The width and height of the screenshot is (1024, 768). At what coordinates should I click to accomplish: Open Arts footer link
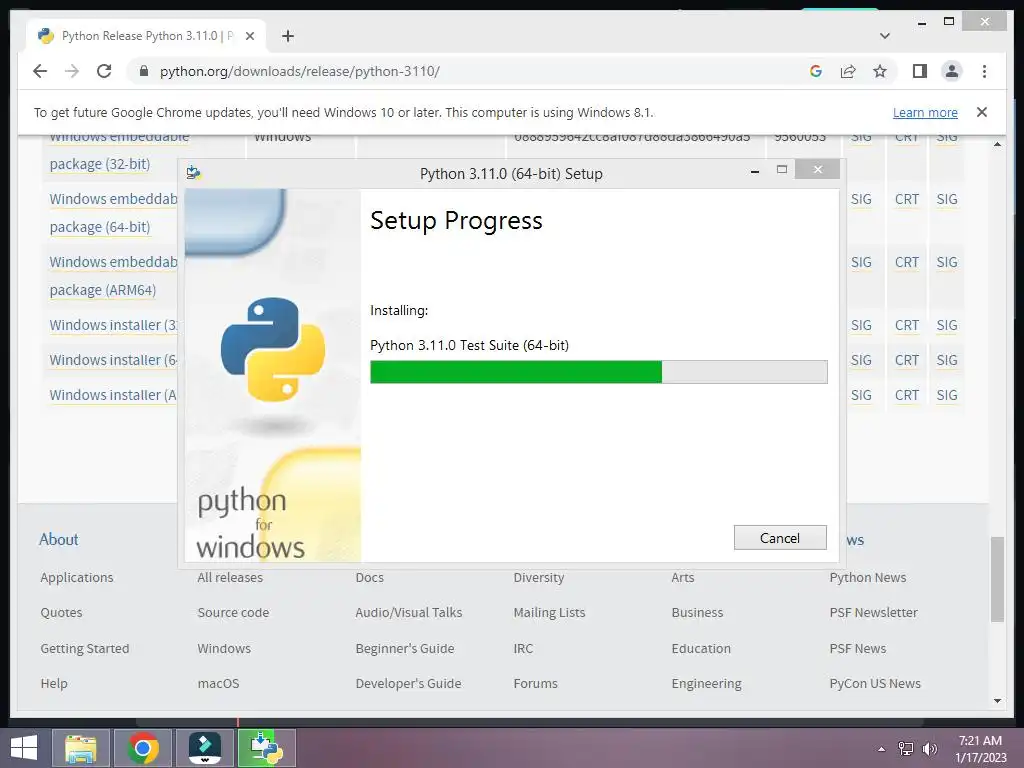[x=682, y=577]
